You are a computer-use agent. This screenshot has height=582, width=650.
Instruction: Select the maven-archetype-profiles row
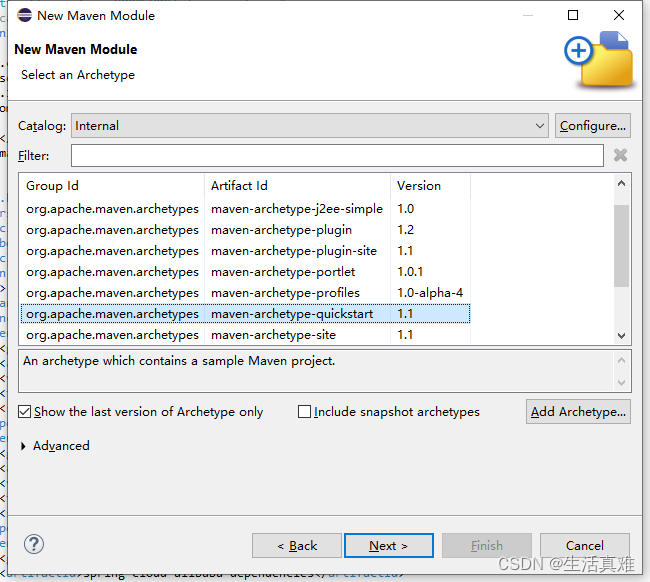[x=245, y=293]
